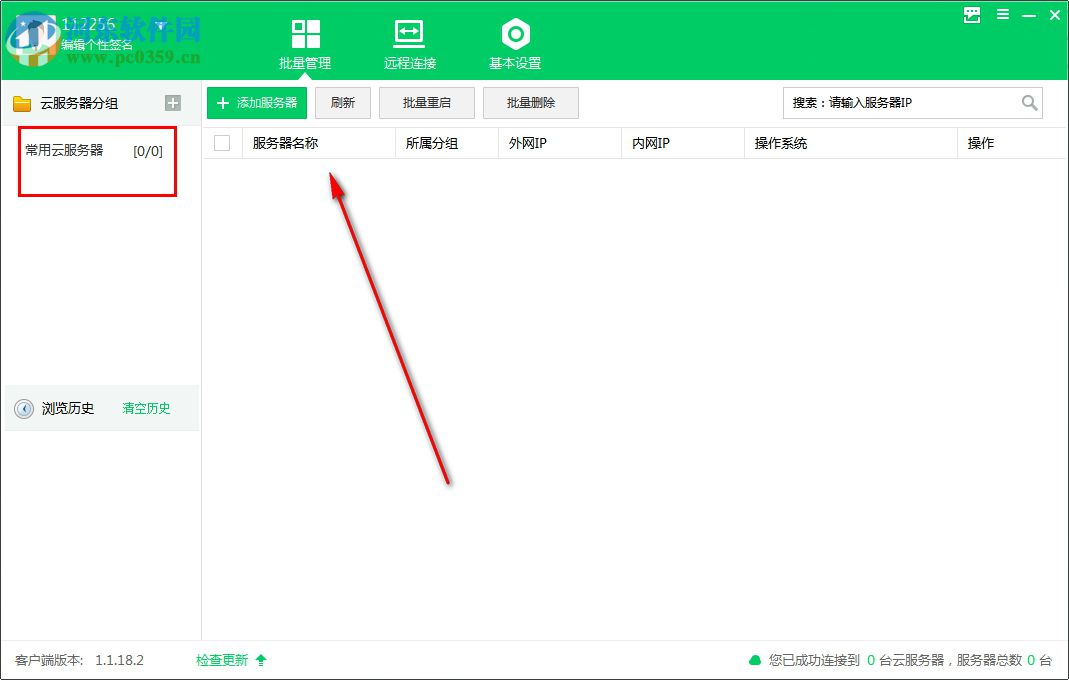The image size is (1069, 680).
Task: Open the hamburger main menu icon
Action: pyautogui.click(x=1003, y=14)
